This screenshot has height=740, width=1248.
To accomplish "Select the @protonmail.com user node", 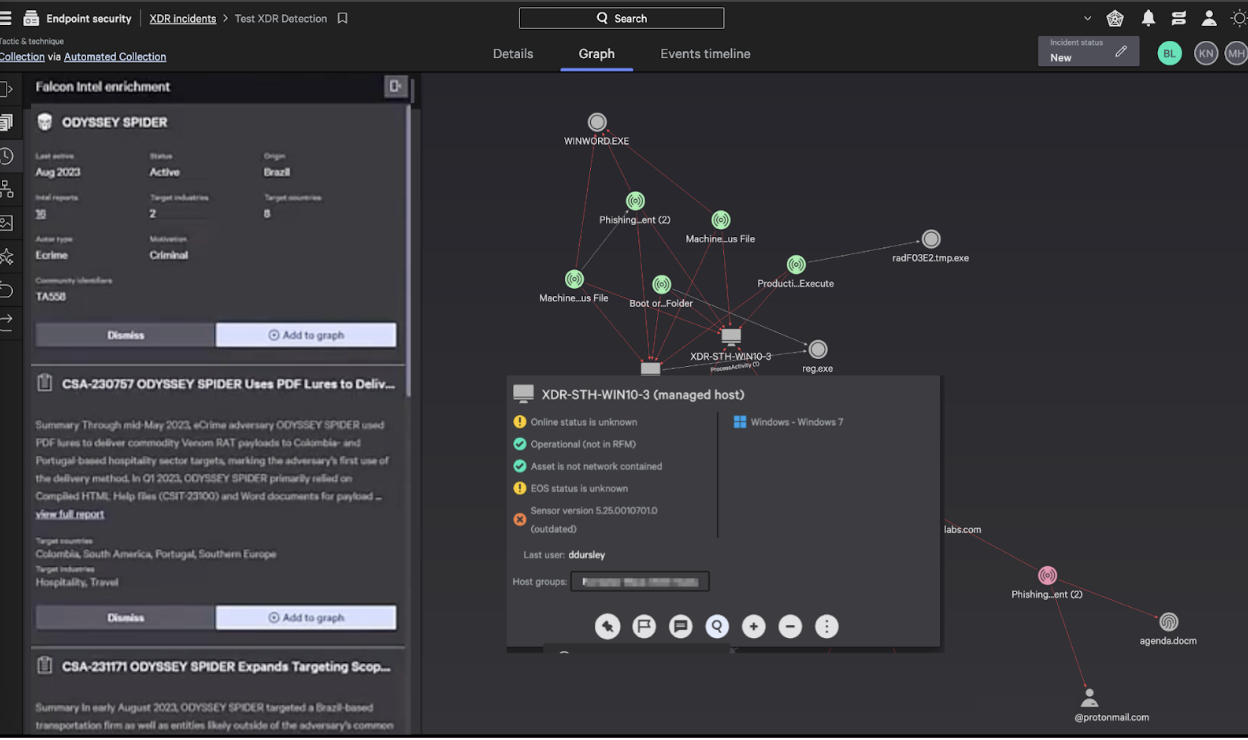I will click(1090, 698).
